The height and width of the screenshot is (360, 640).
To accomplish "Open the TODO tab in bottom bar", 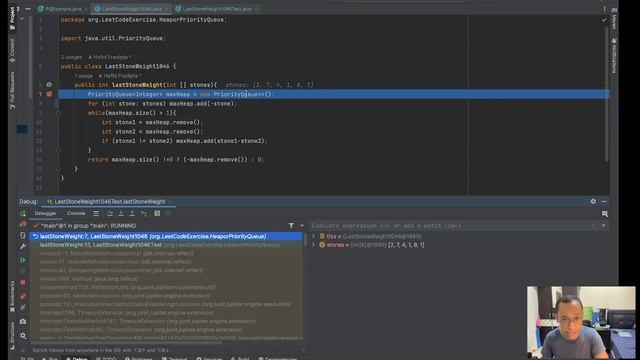I will [x=106, y=358].
